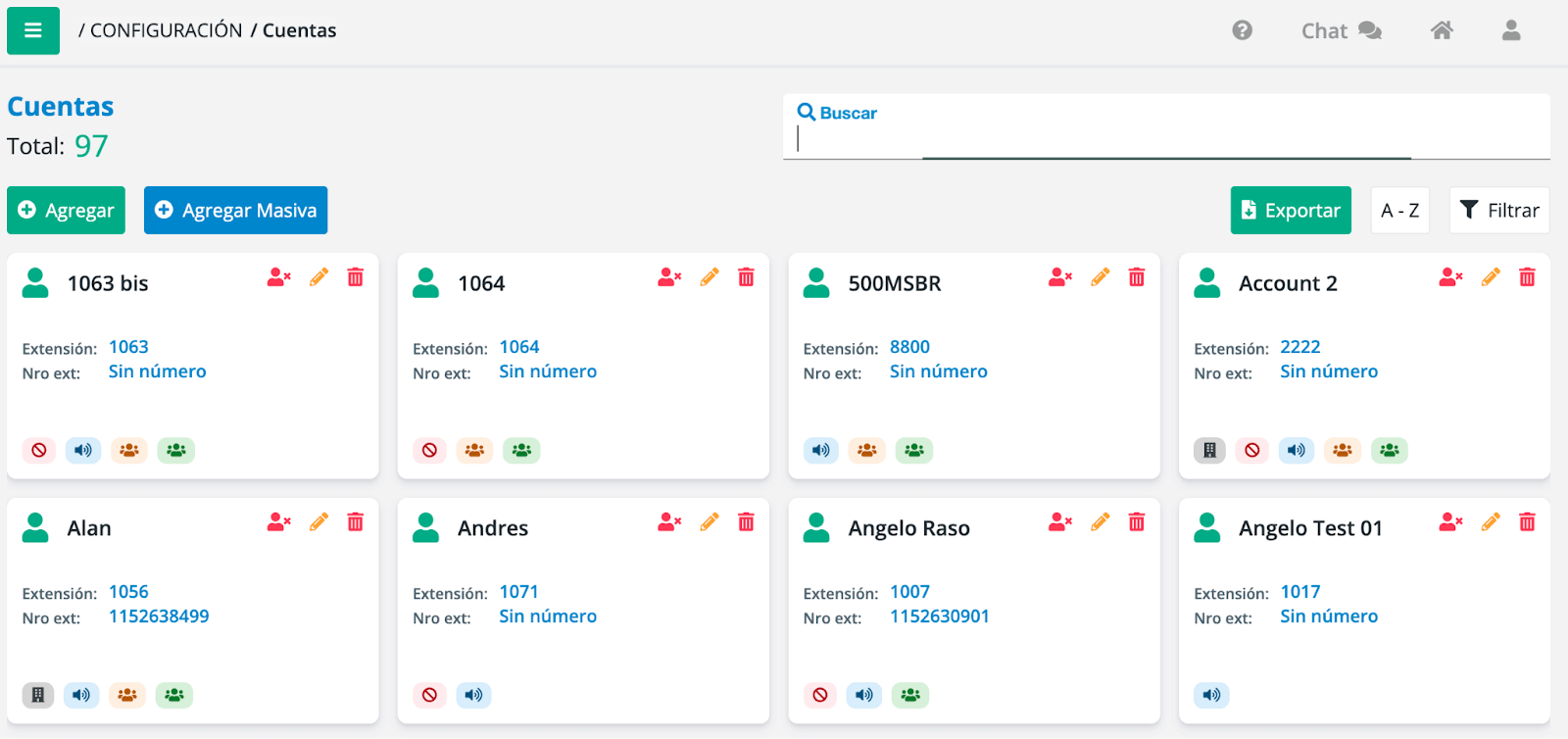The width and height of the screenshot is (1568, 739).
Task: Click the building badge on Alan card
Action: click(x=38, y=695)
